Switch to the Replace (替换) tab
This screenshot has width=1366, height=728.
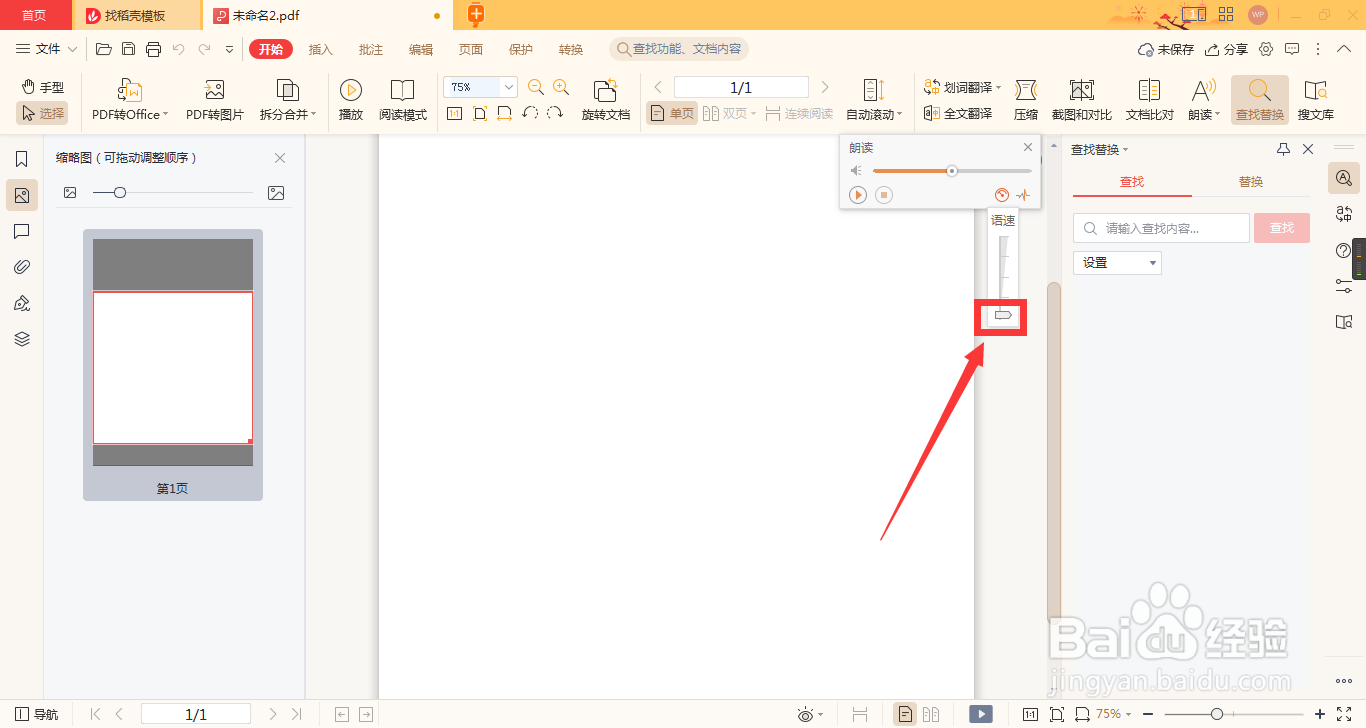(1251, 182)
